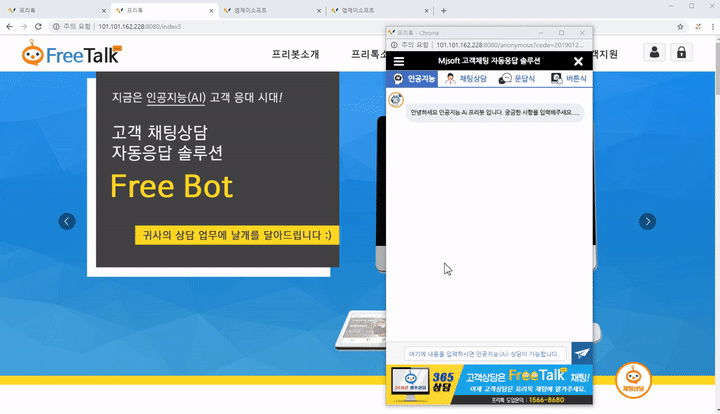Screen dimensions: 720x414
Task: Click site info icon in main address bar
Action: coord(56,27)
